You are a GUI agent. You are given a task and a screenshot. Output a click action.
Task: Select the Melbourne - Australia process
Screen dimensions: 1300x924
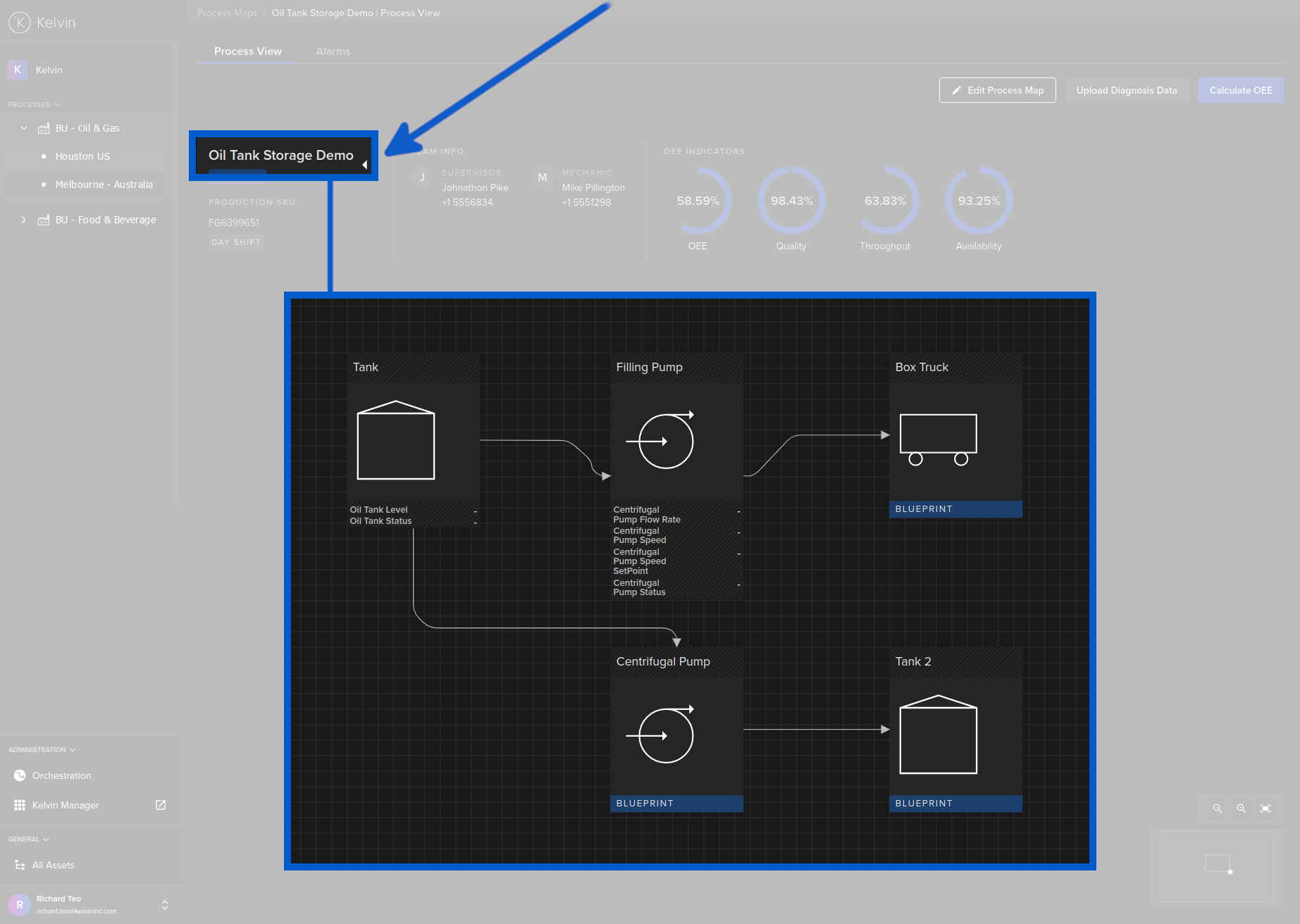click(104, 184)
